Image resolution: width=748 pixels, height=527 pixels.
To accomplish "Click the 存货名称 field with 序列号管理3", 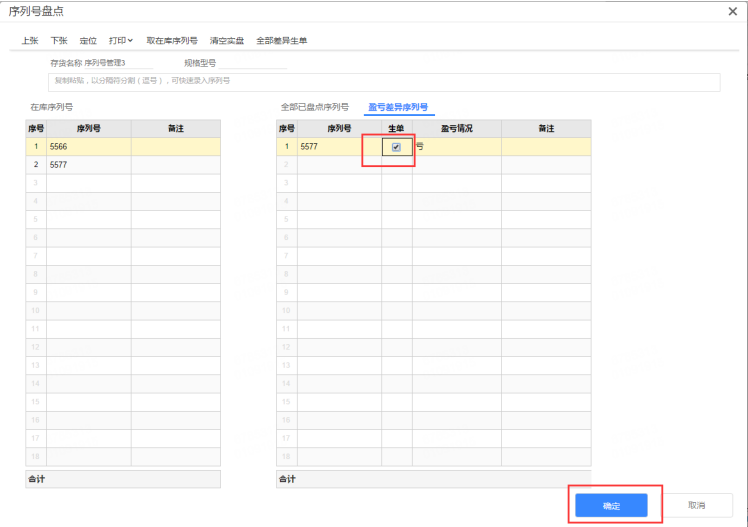I will click(x=118, y=63).
